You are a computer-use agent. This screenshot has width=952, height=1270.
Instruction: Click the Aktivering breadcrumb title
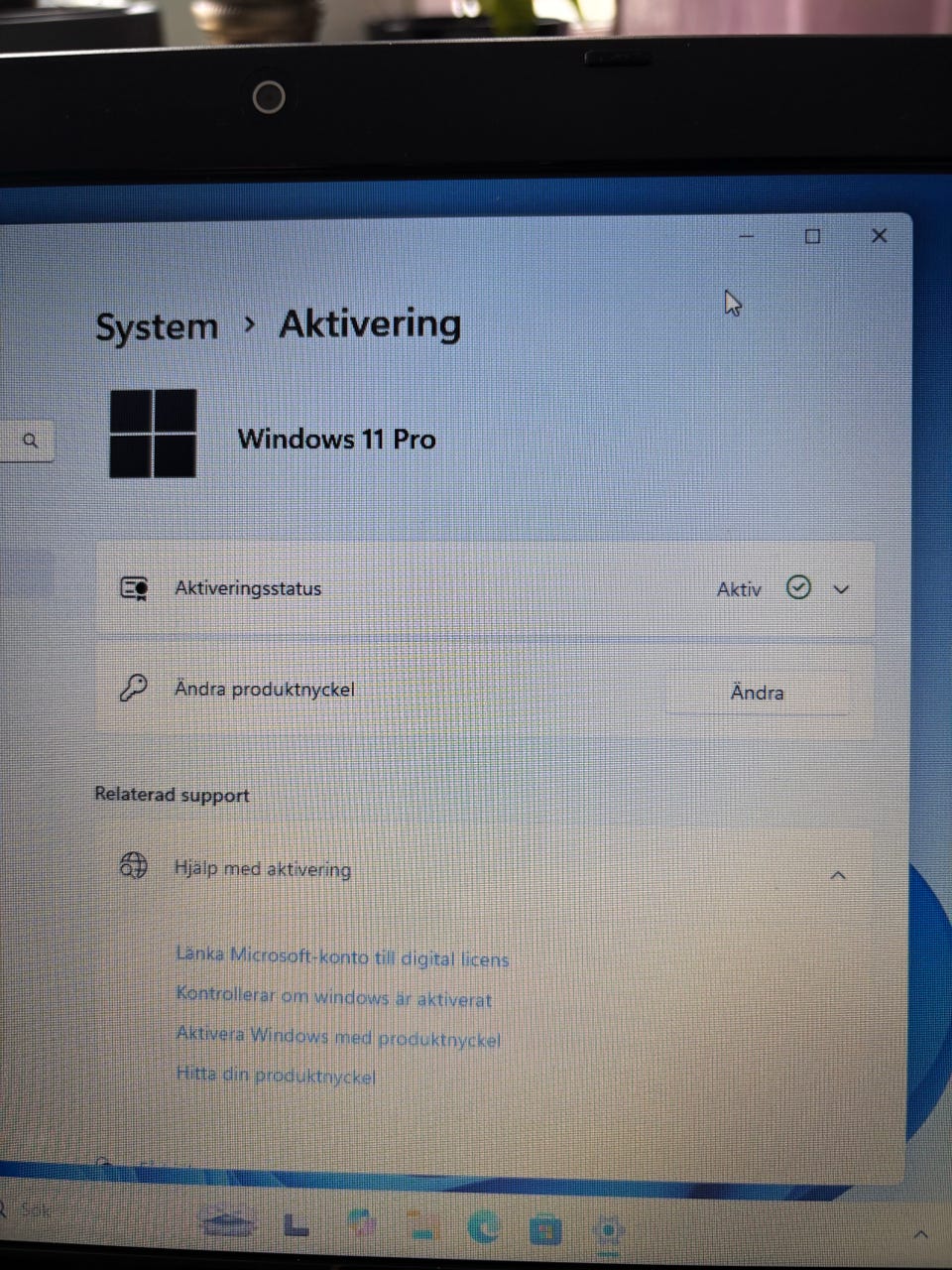(x=370, y=324)
